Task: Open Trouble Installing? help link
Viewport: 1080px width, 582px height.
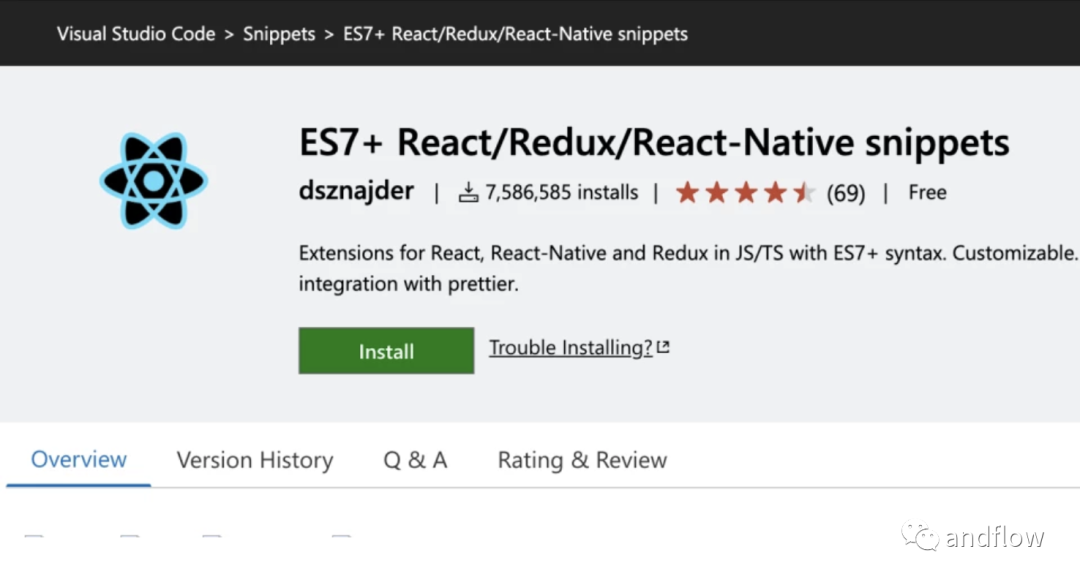Action: [x=570, y=348]
